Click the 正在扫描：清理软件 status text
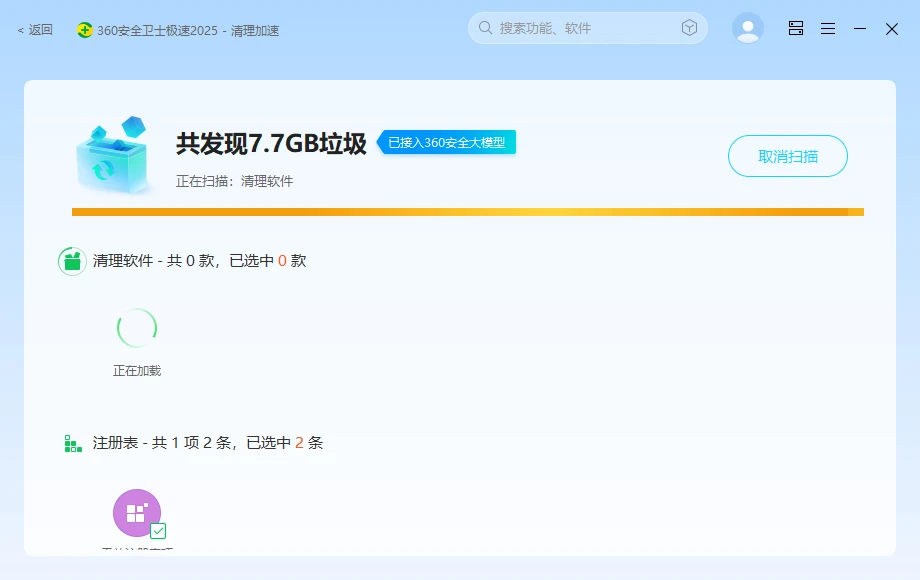Screen dimensions: 920x580 pyautogui.click(x=235, y=181)
